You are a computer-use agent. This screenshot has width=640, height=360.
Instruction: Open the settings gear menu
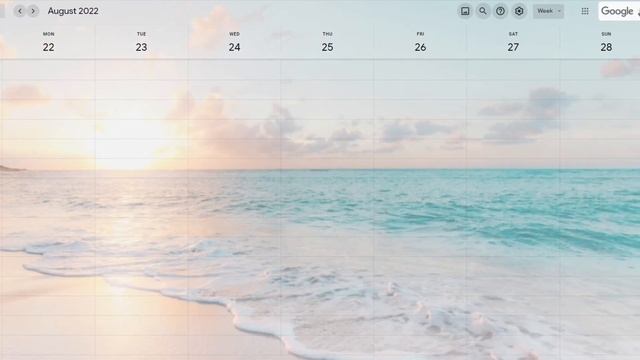[x=519, y=11]
